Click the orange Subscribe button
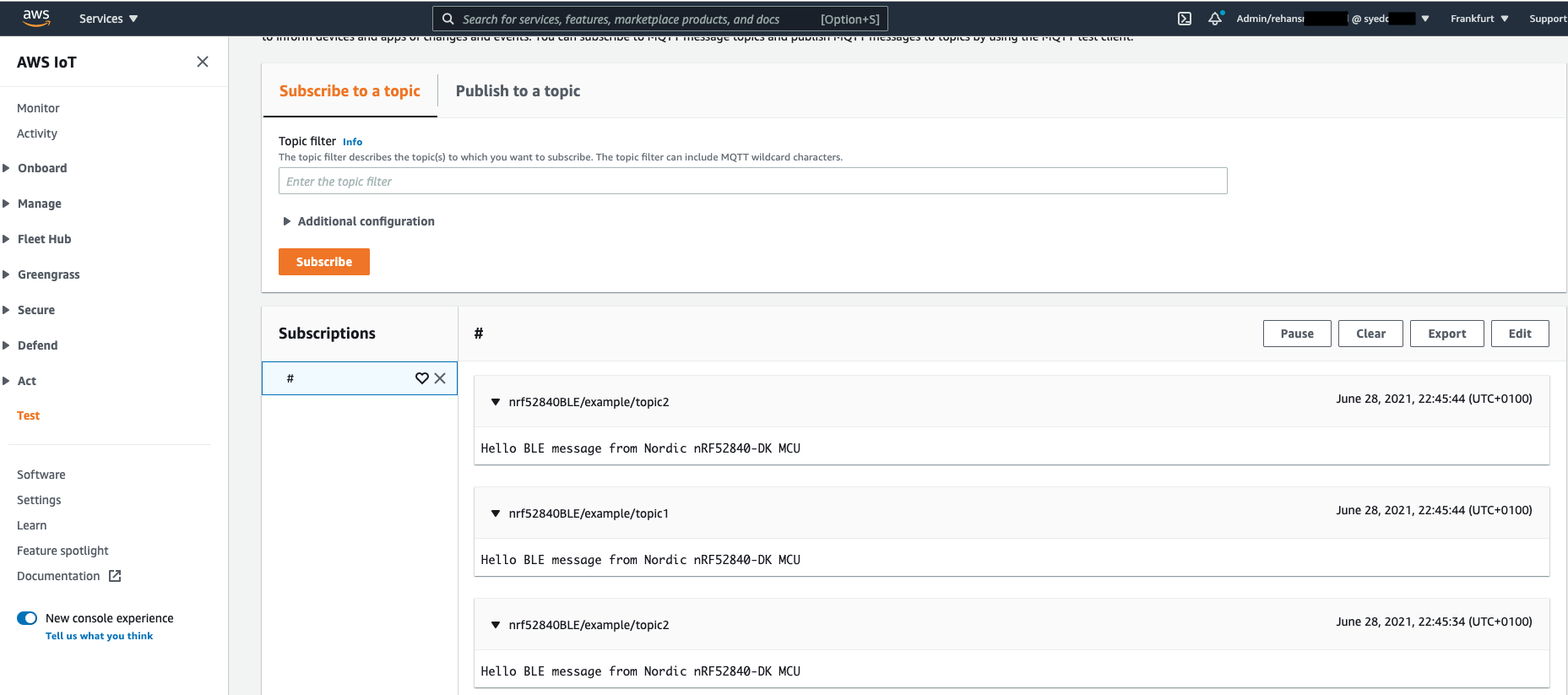 [324, 262]
